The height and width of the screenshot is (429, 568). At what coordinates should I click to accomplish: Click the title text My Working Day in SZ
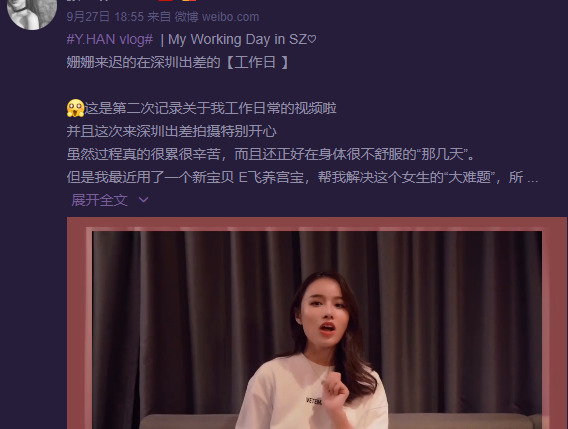(237, 39)
